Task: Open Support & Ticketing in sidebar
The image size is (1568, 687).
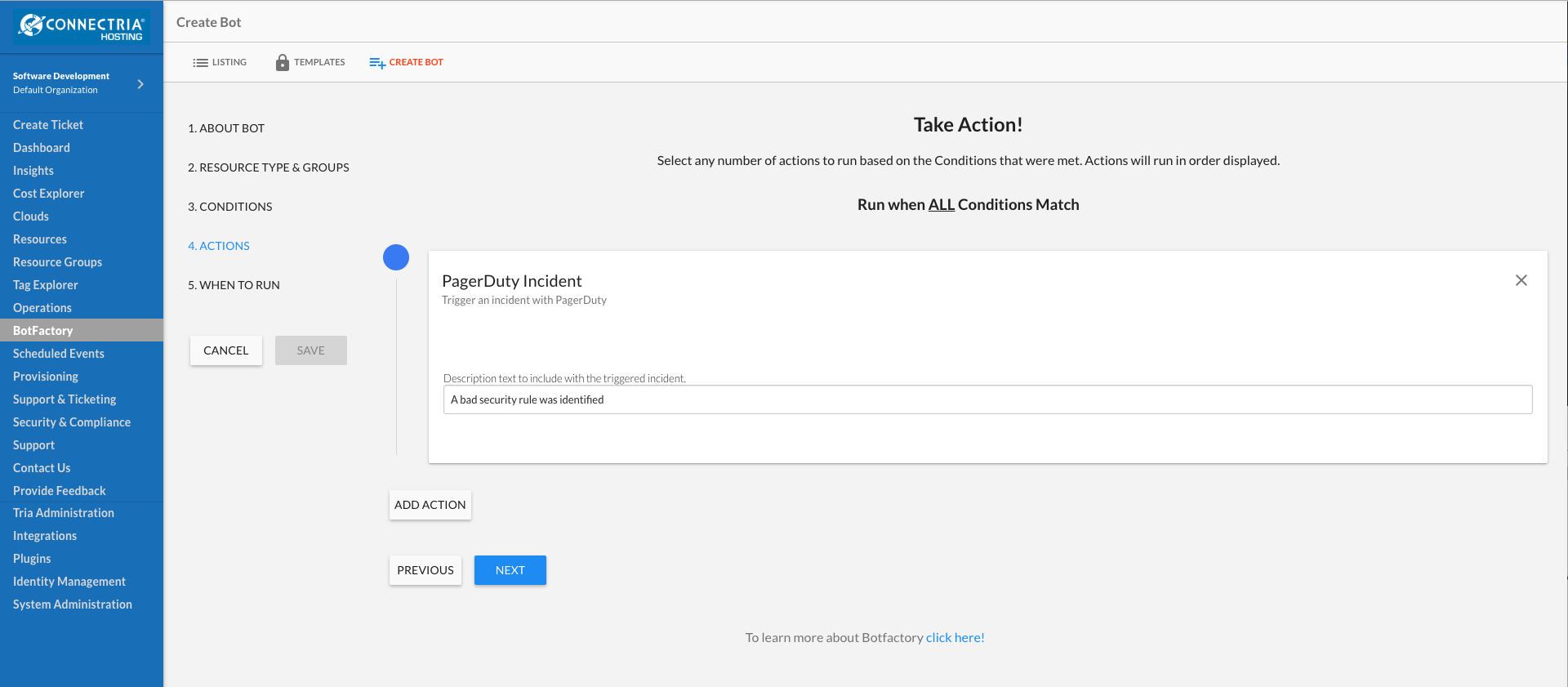Action: 65,399
